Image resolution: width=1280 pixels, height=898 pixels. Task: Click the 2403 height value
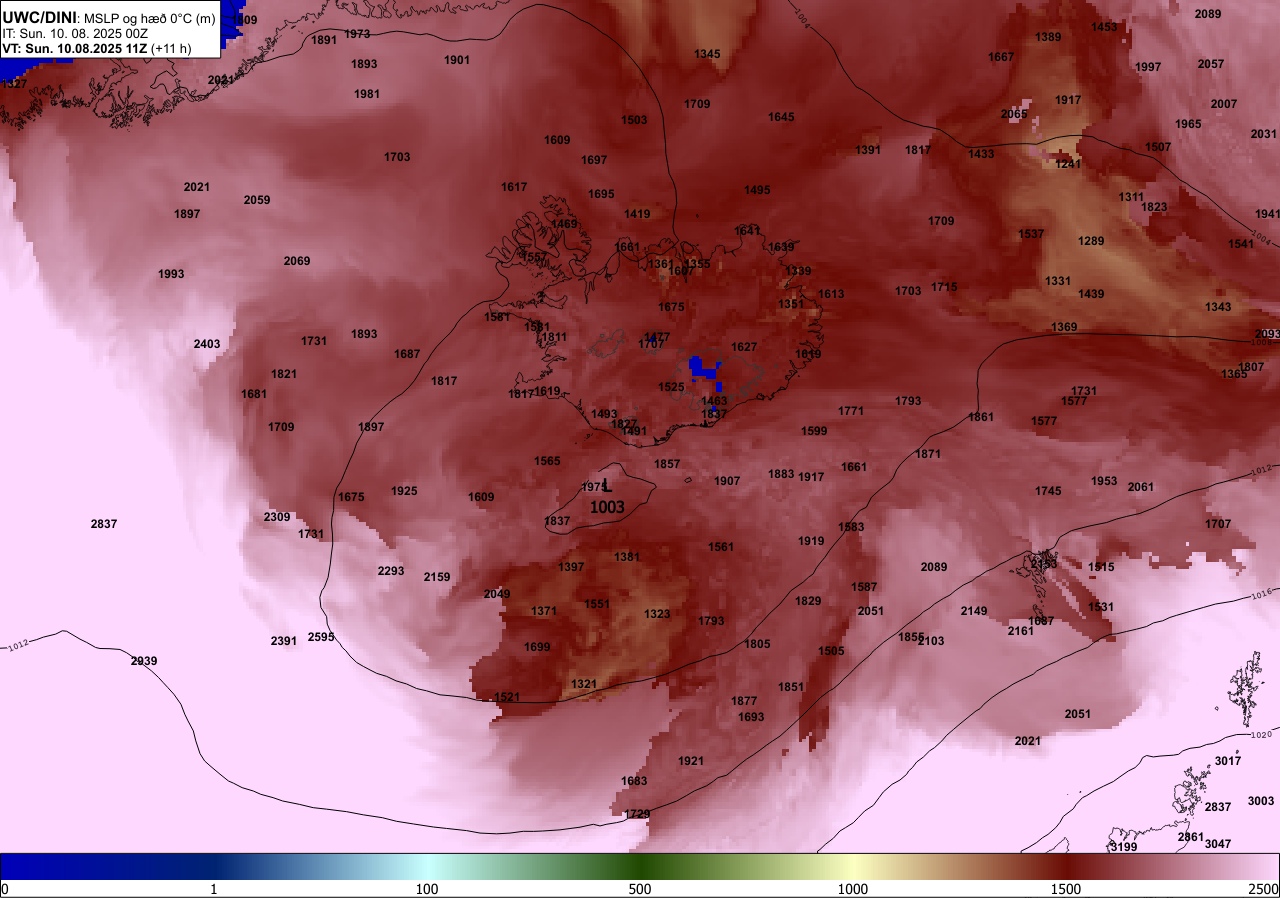coord(207,344)
